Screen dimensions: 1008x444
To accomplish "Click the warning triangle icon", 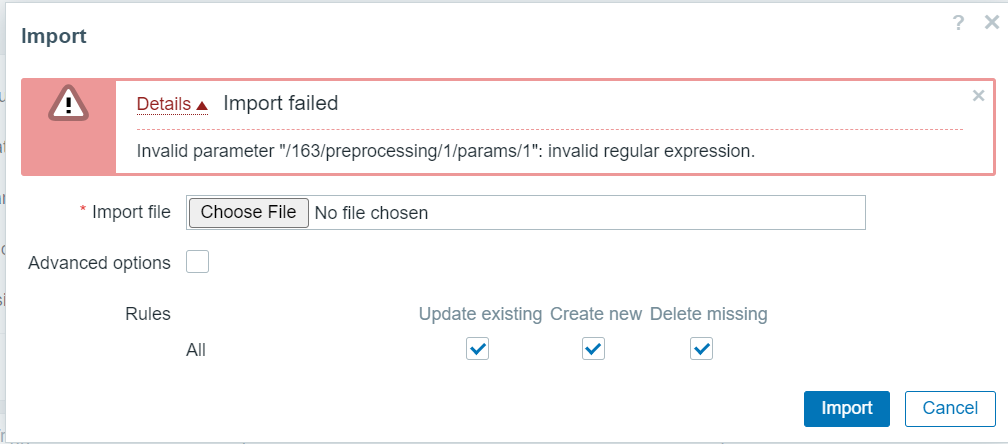I will click(x=69, y=102).
